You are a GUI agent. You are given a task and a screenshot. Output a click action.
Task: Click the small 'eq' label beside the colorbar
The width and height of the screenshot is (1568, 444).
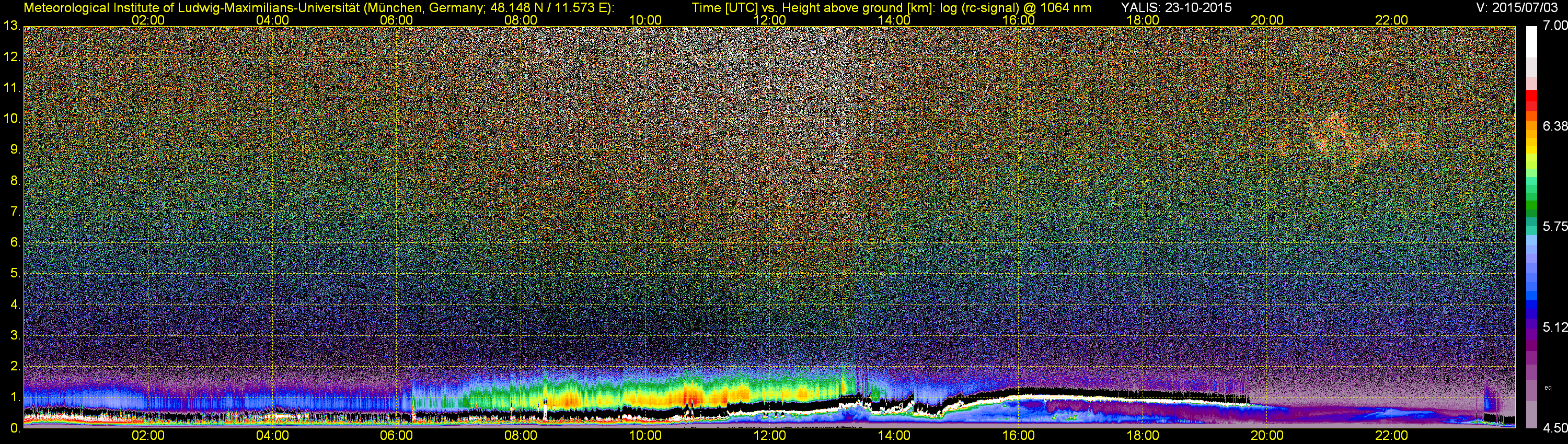pos(1549,388)
